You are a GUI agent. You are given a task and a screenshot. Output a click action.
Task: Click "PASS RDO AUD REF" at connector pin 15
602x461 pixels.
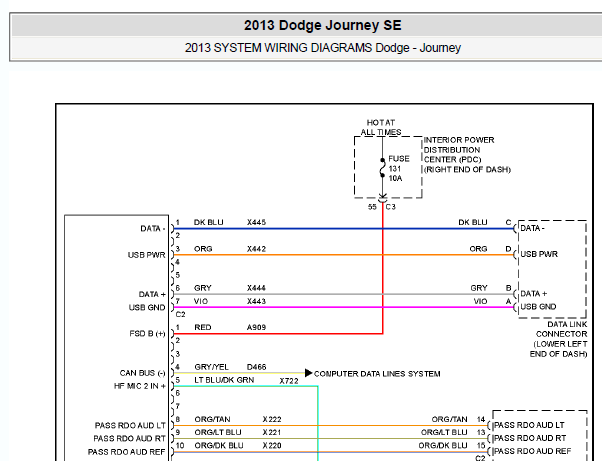(533, 451)
